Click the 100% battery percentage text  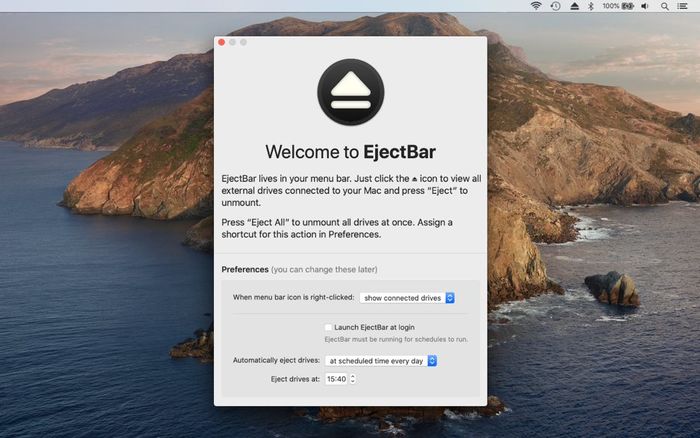coord(611,6)
